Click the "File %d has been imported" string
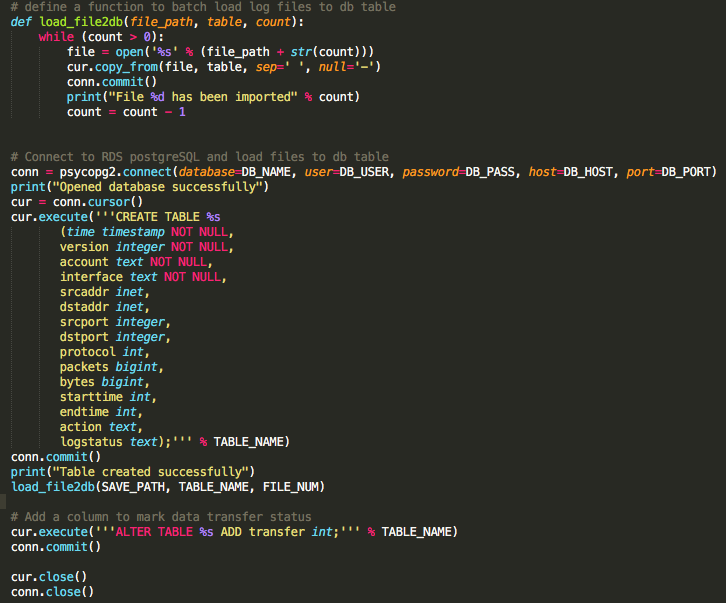Viewport: 726px width, 603px height. click(x=203, y=97)
